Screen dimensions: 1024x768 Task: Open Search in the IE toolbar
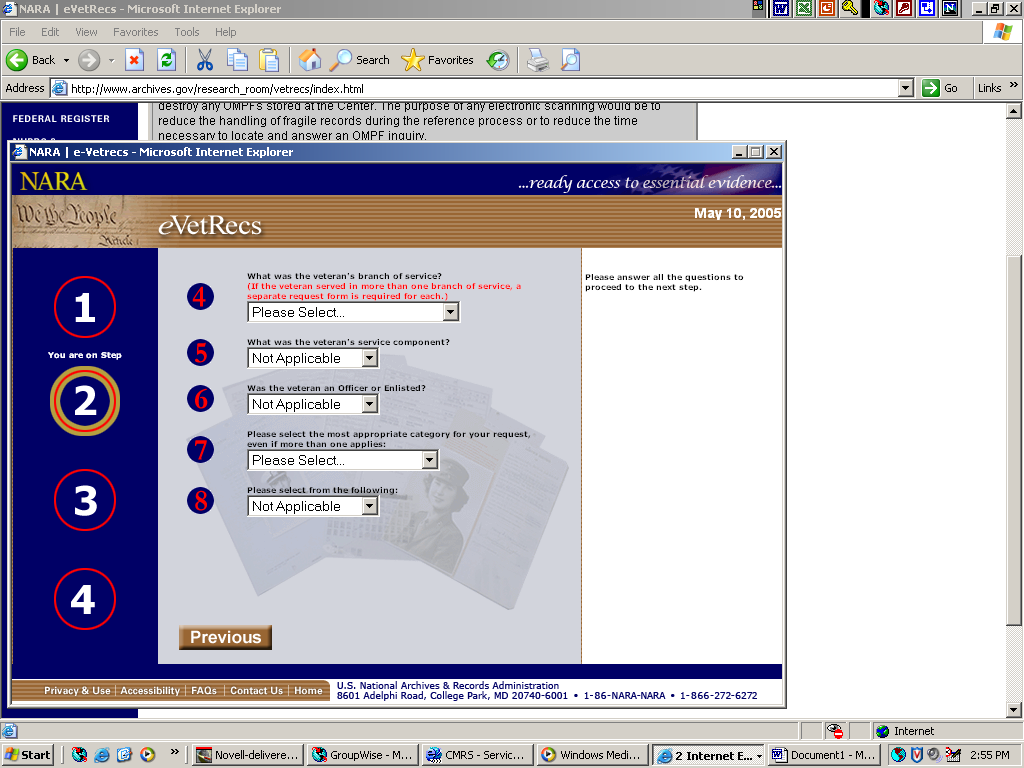pyautogui.click(x=359, y=60)
